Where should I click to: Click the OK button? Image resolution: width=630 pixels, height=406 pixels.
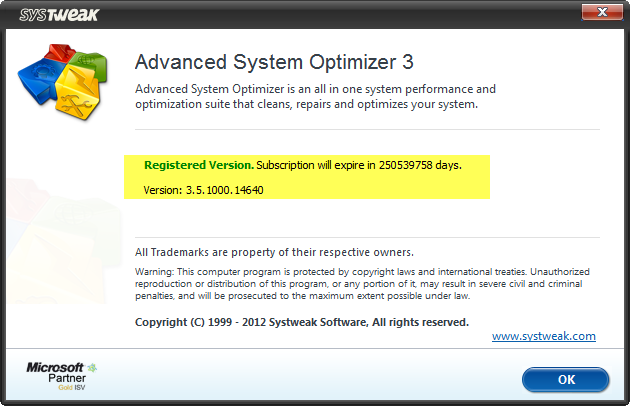(x=565, y=379)
